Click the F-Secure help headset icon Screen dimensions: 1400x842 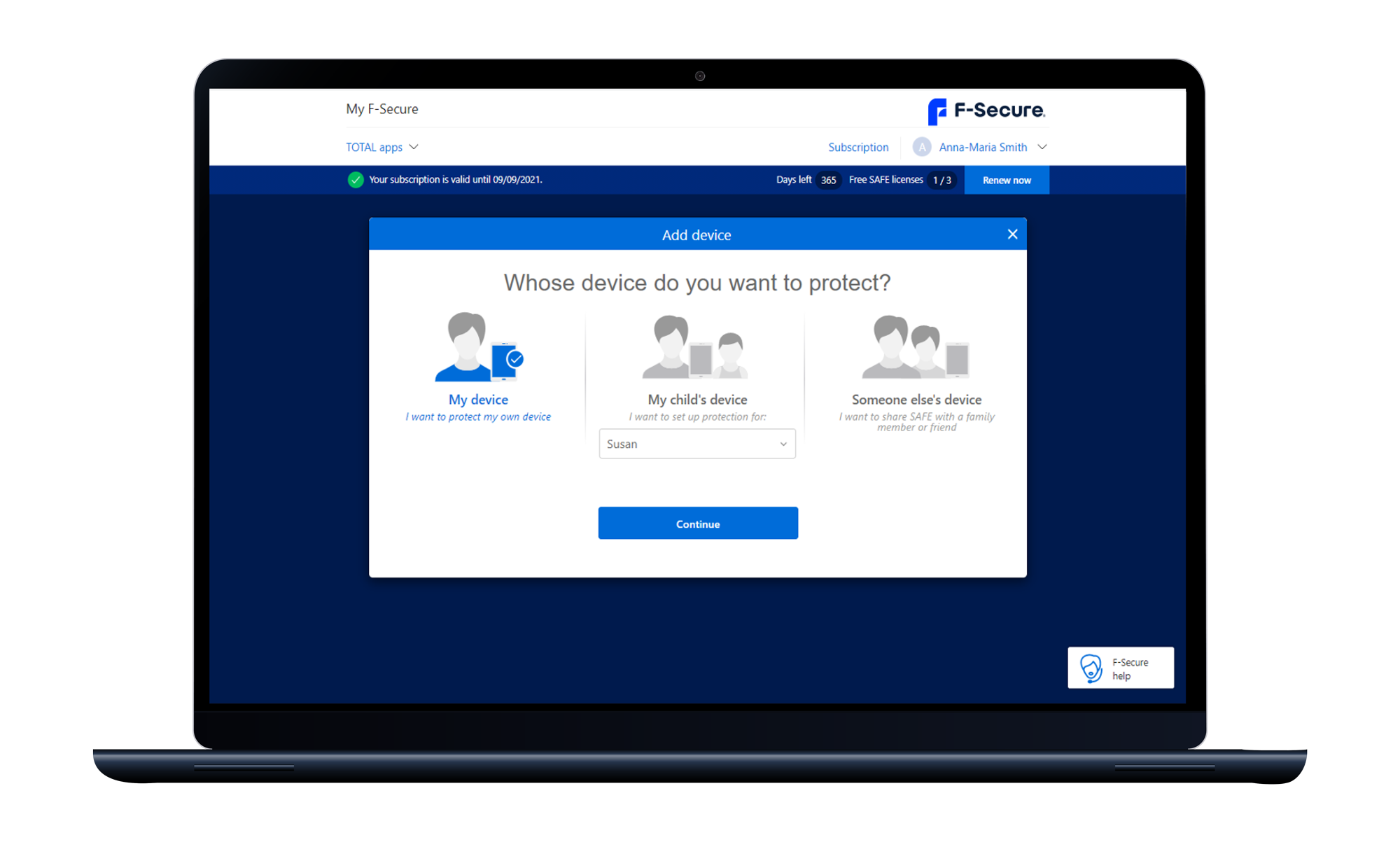tap(1091, 668)
